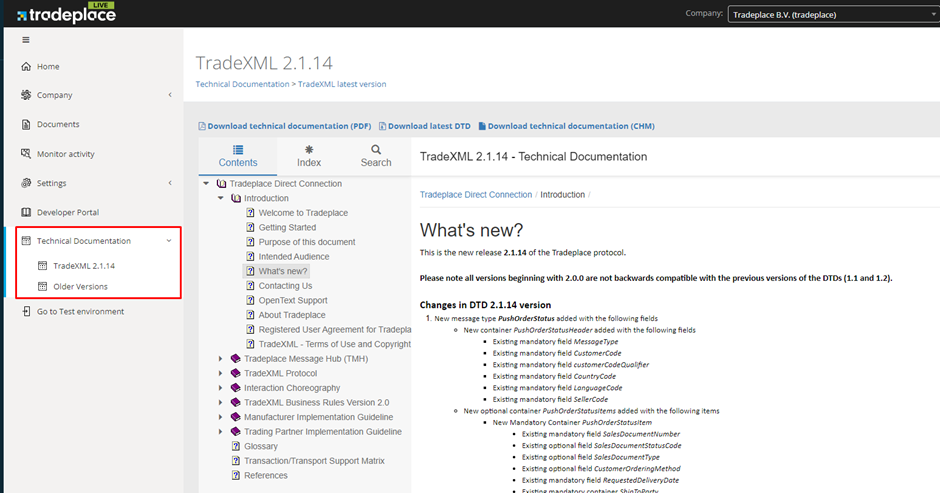Expand Tradeplace Message Hub (TMH) node

[x=222, y=358]
